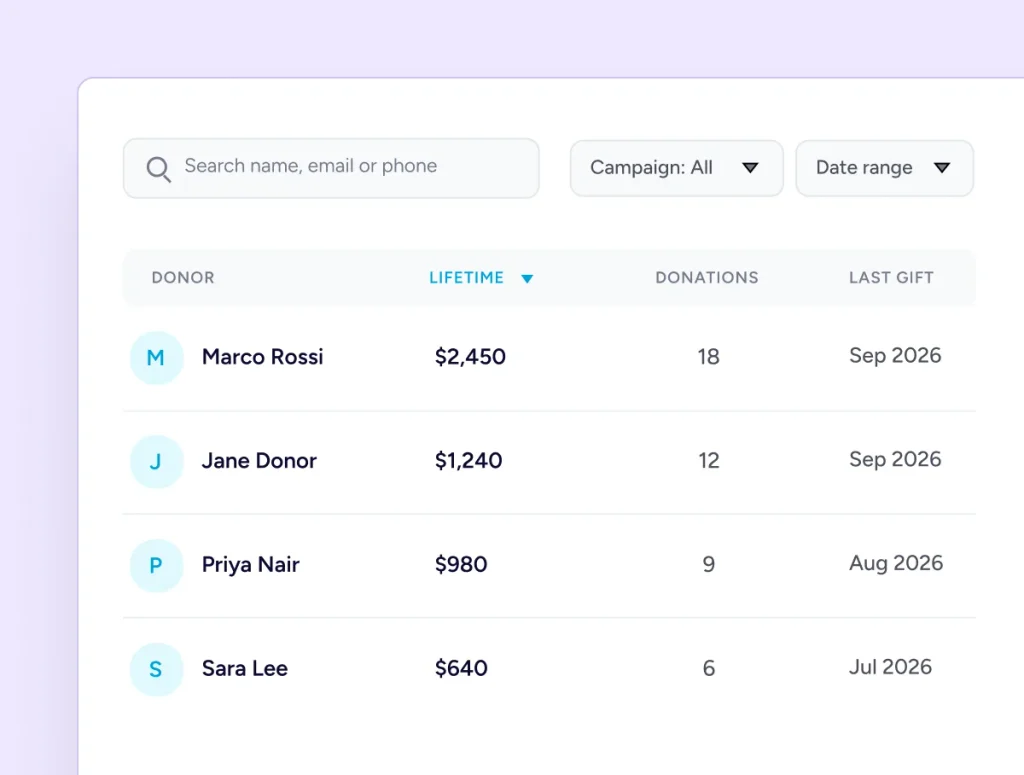This screenshot has width=1024, height=775.
Task: Sort by the DONOR column header
Action: (x=183, y=277)
